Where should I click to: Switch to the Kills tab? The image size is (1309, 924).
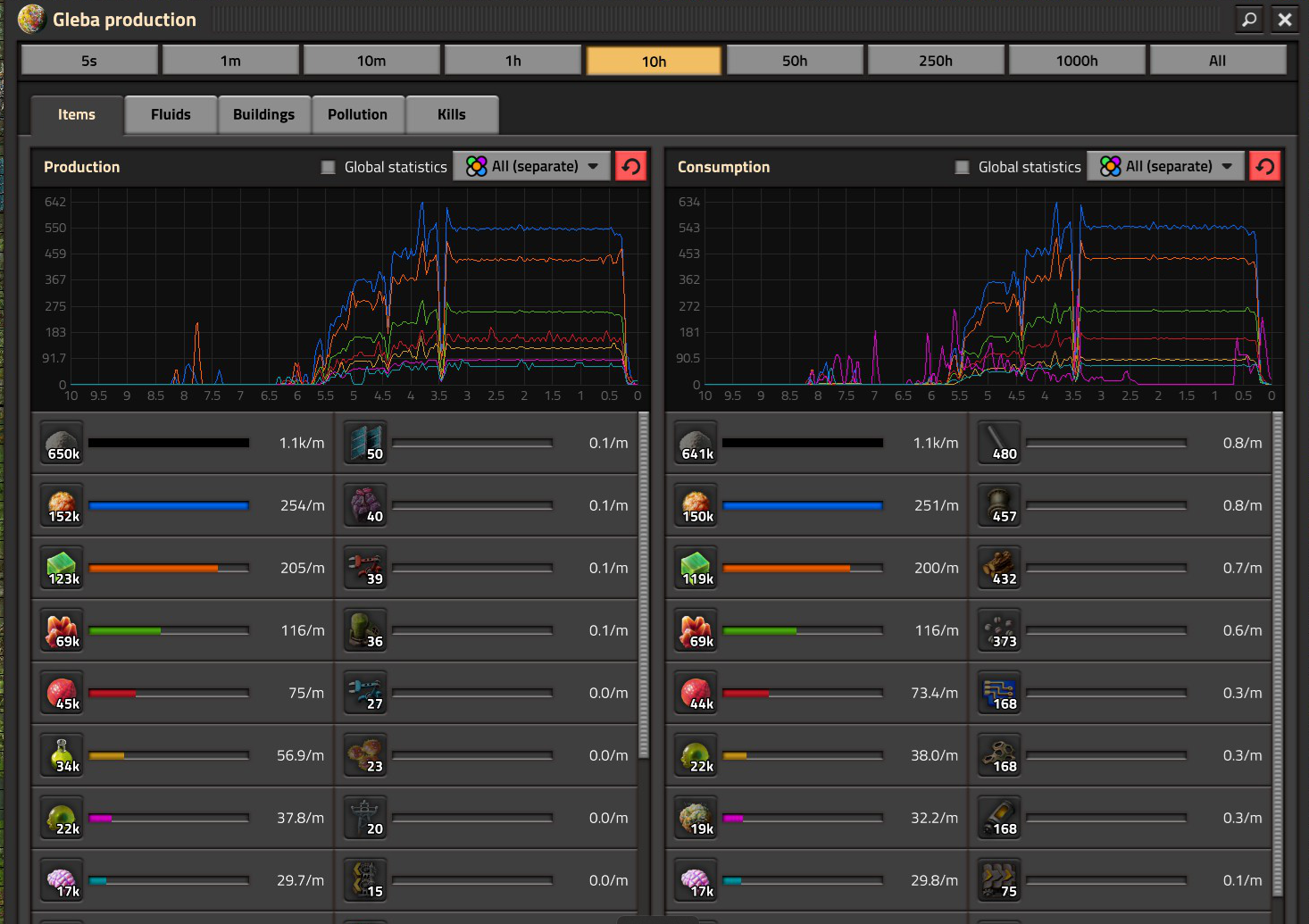click(452, 114)
